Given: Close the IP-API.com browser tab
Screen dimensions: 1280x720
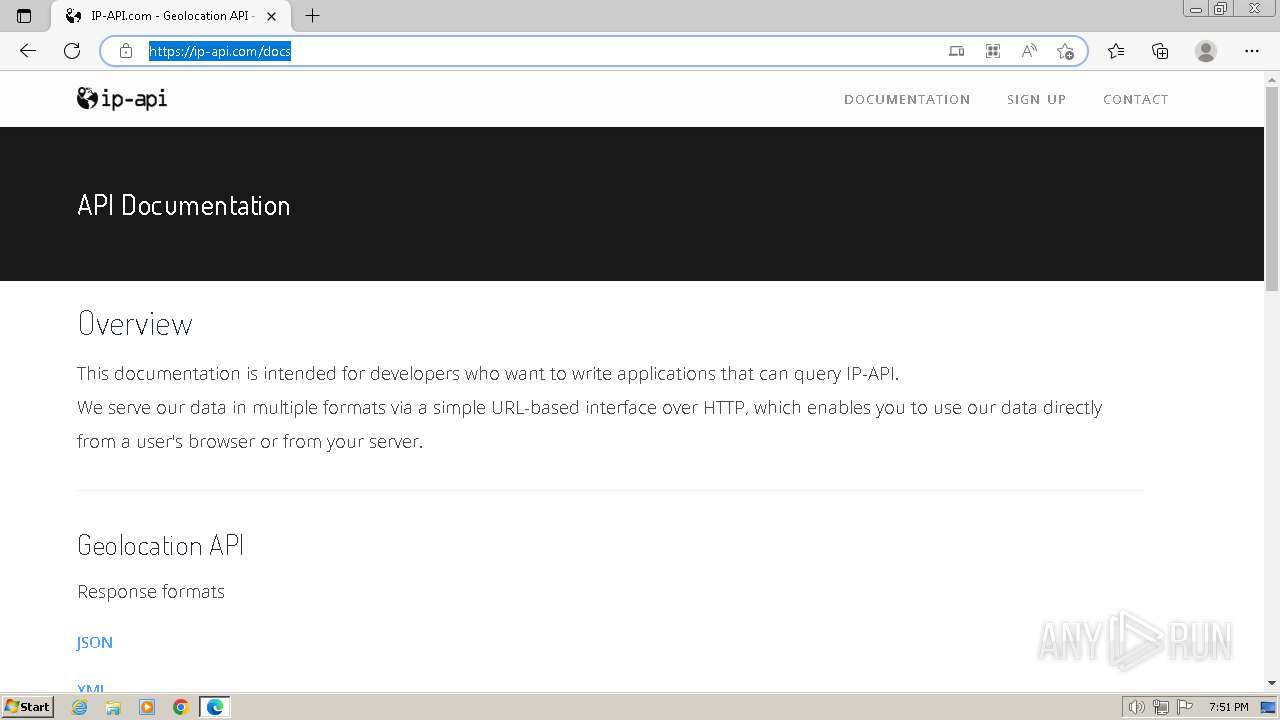Looking at the screenshot, I should point(271,16).
